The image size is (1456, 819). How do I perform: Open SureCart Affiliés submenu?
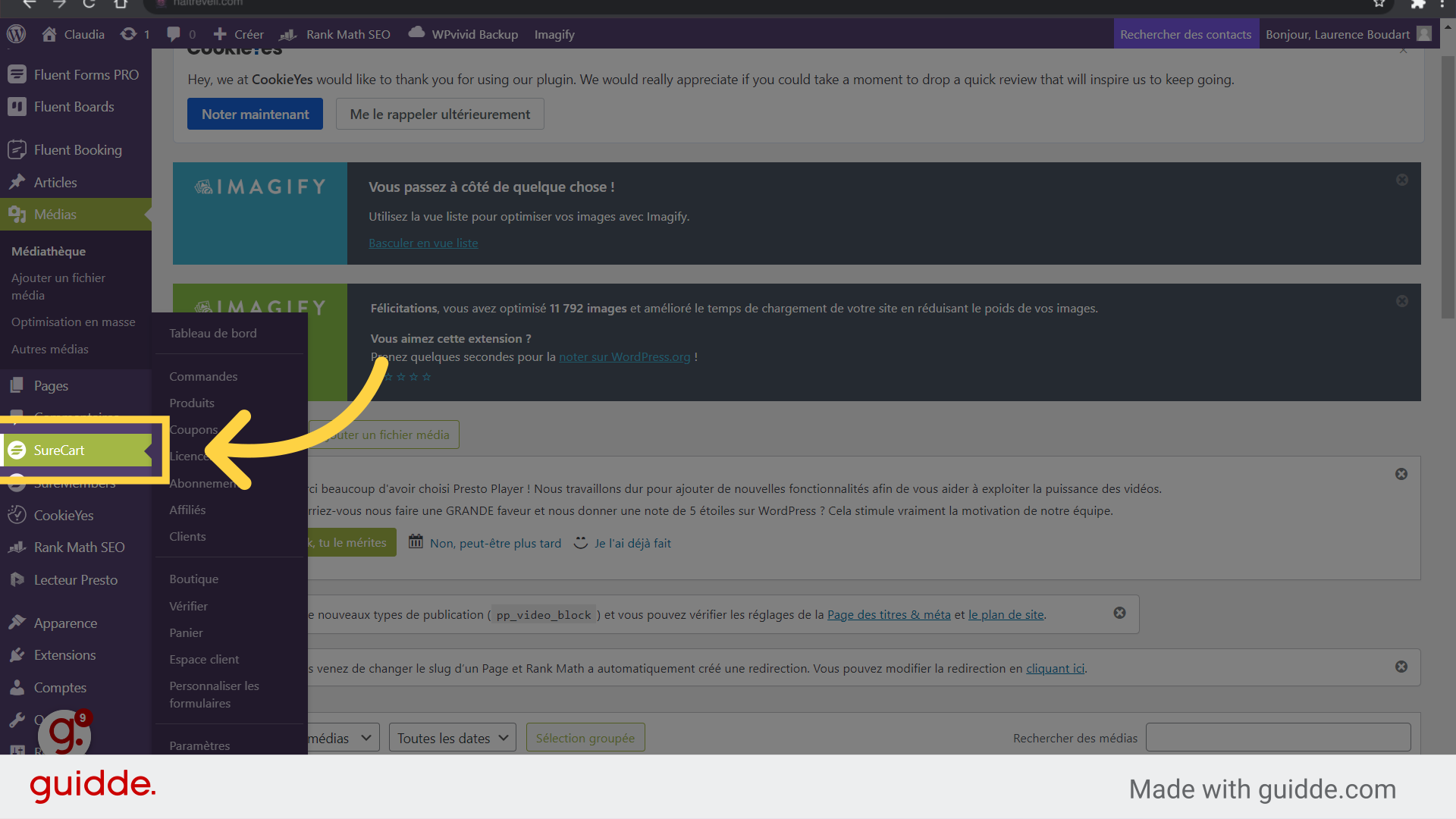coord(187,510)
